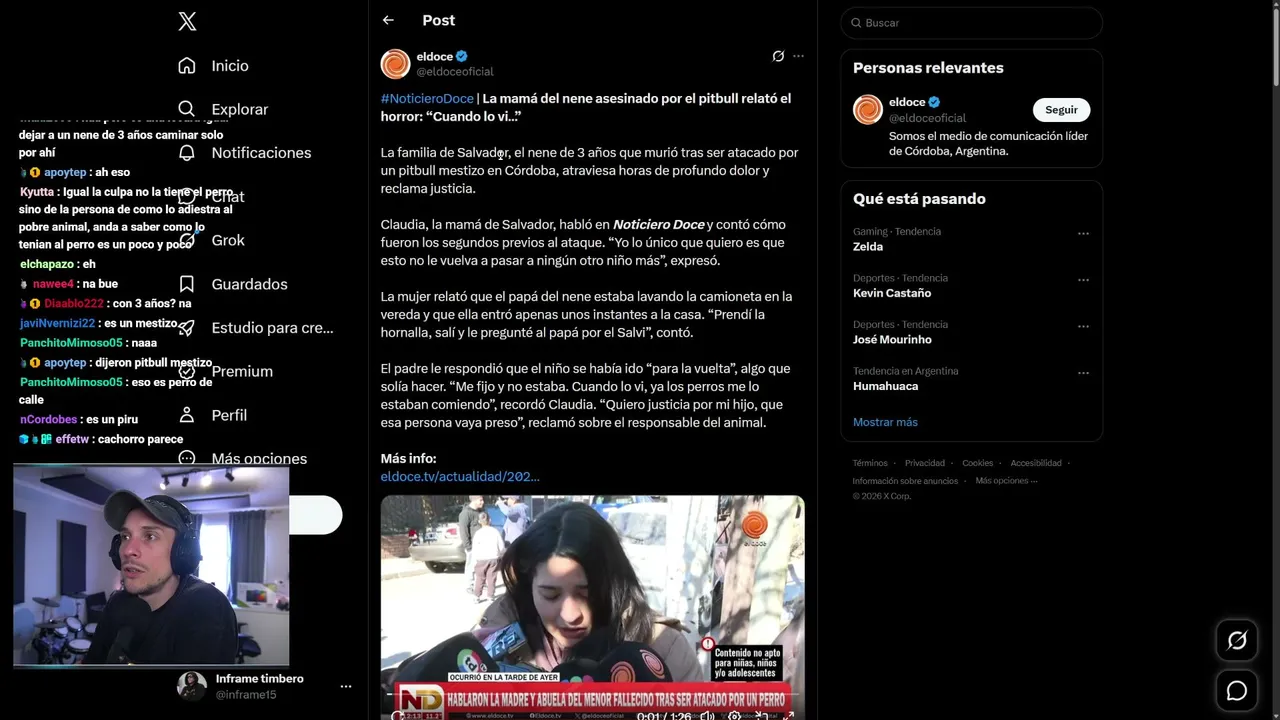The width and height of the screenshot is (1280, 720).
Task: Open the #NoticieroDoce hashtag
Action: [x=427, y=99]
